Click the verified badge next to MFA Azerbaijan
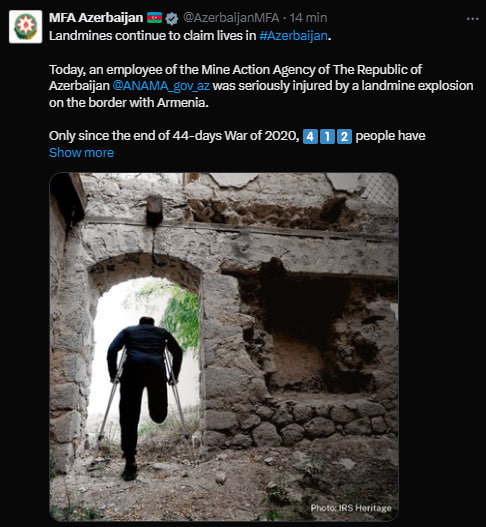Viewport: 486px width, 527px height. [172, 18]
